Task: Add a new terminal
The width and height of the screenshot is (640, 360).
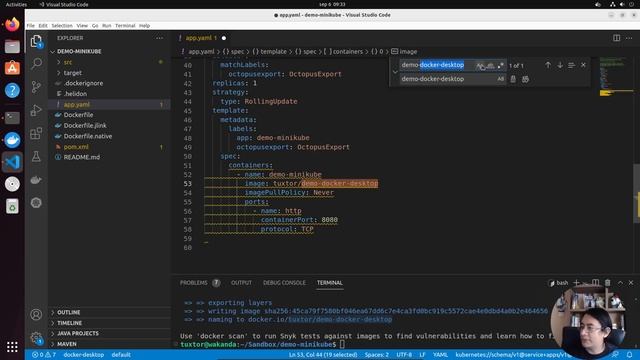Action: tap(576, 282)
